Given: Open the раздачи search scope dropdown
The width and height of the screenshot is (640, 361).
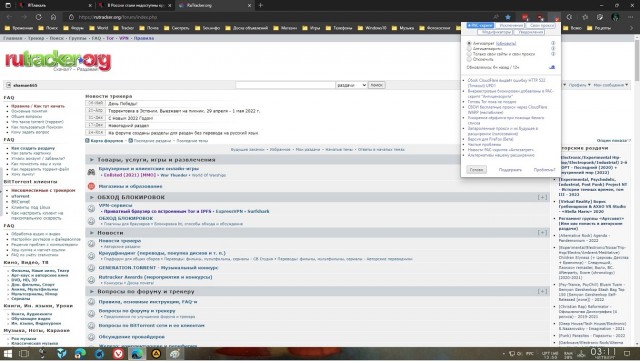Looking at the screenshot, I should 351,85.
